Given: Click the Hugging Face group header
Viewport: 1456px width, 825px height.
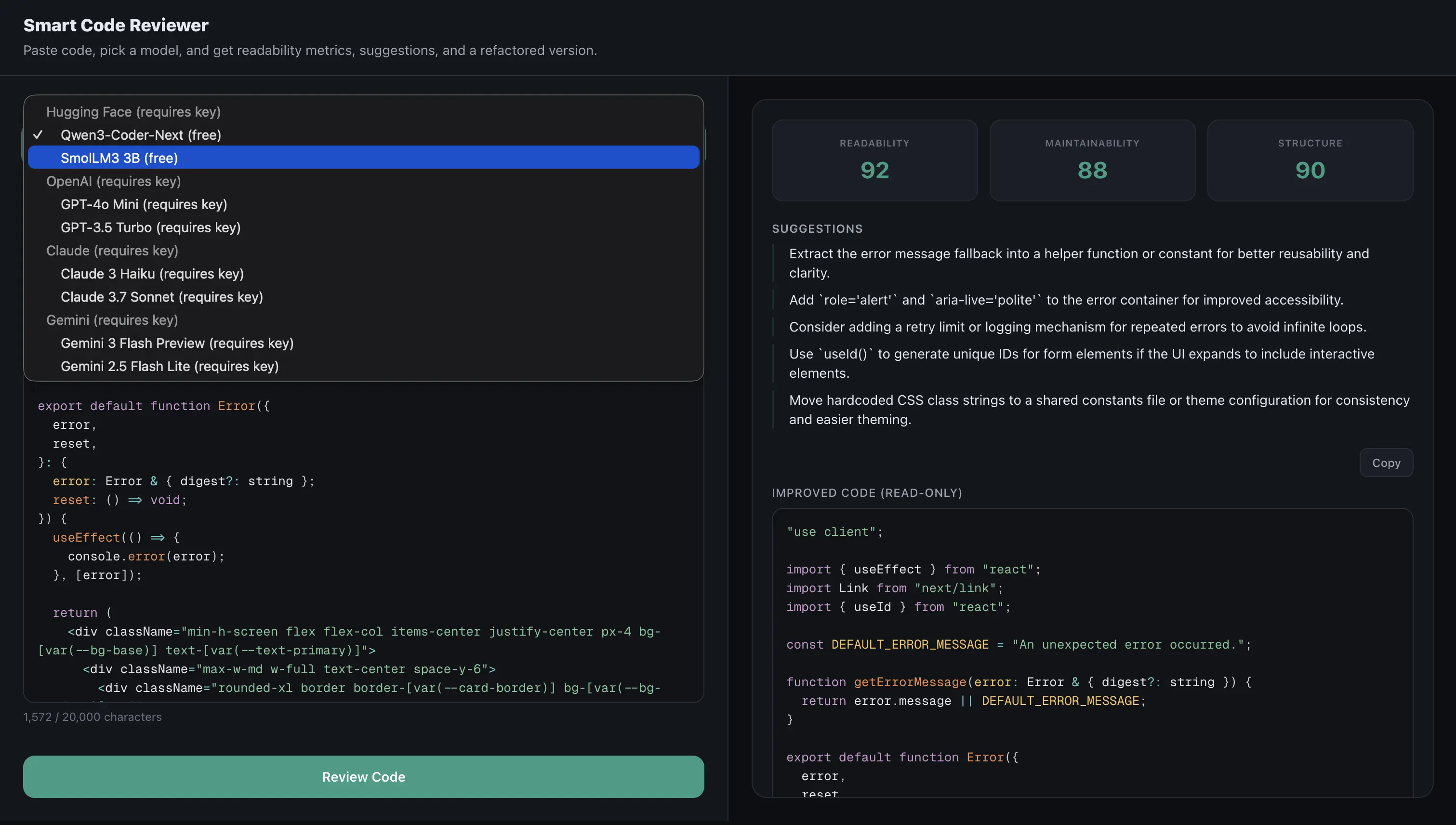Looking at the screenshot, I should pos(133,112).
